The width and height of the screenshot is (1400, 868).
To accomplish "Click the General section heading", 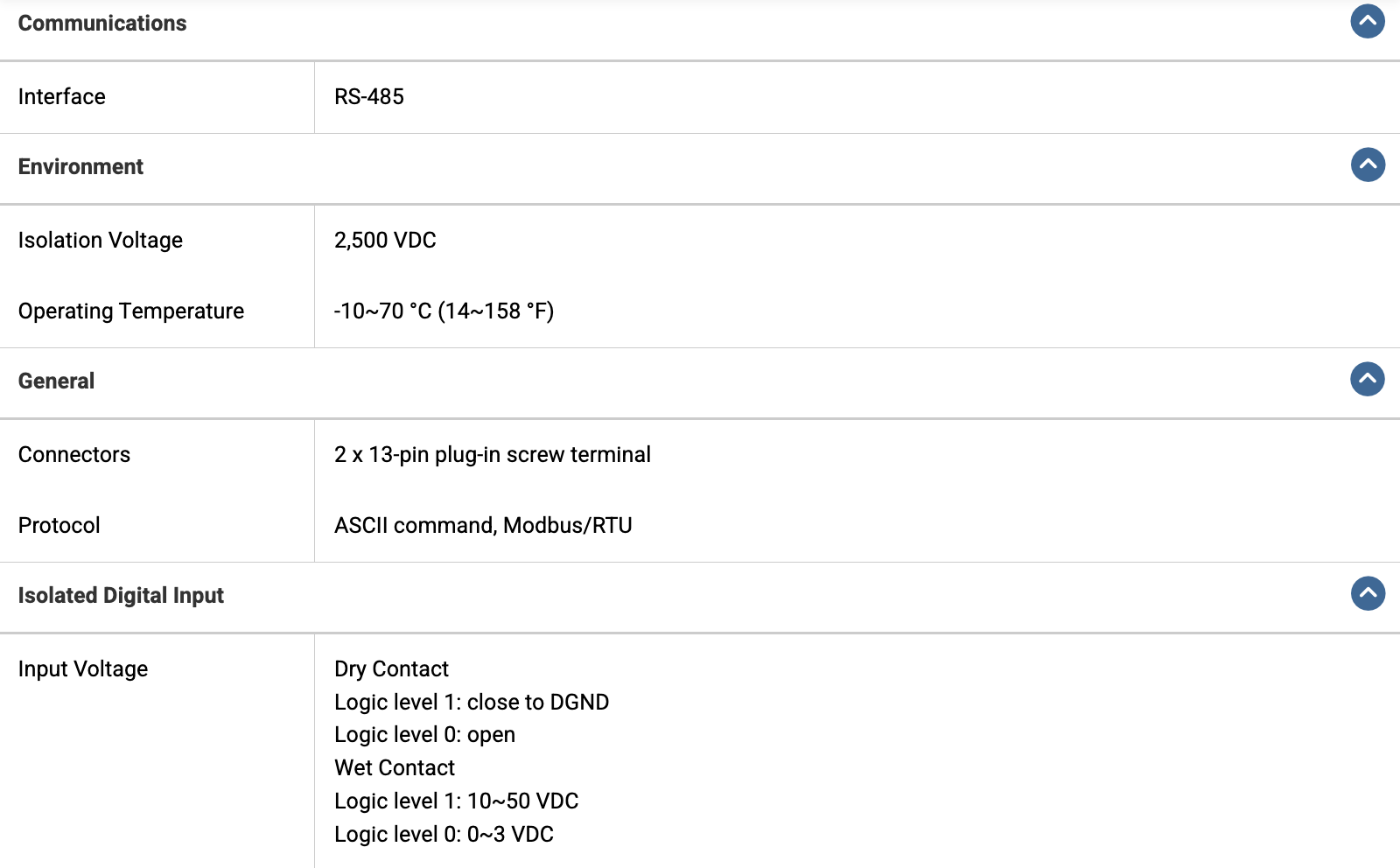I will point(56,381).
